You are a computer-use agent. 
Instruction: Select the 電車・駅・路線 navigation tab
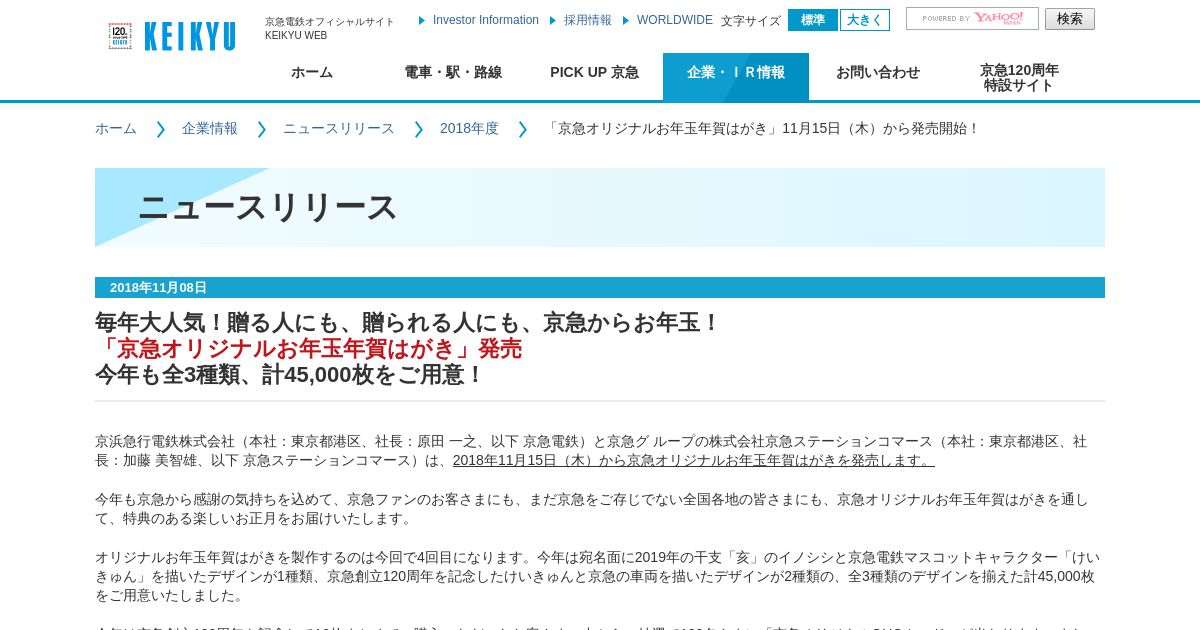[x=453, y=73]
